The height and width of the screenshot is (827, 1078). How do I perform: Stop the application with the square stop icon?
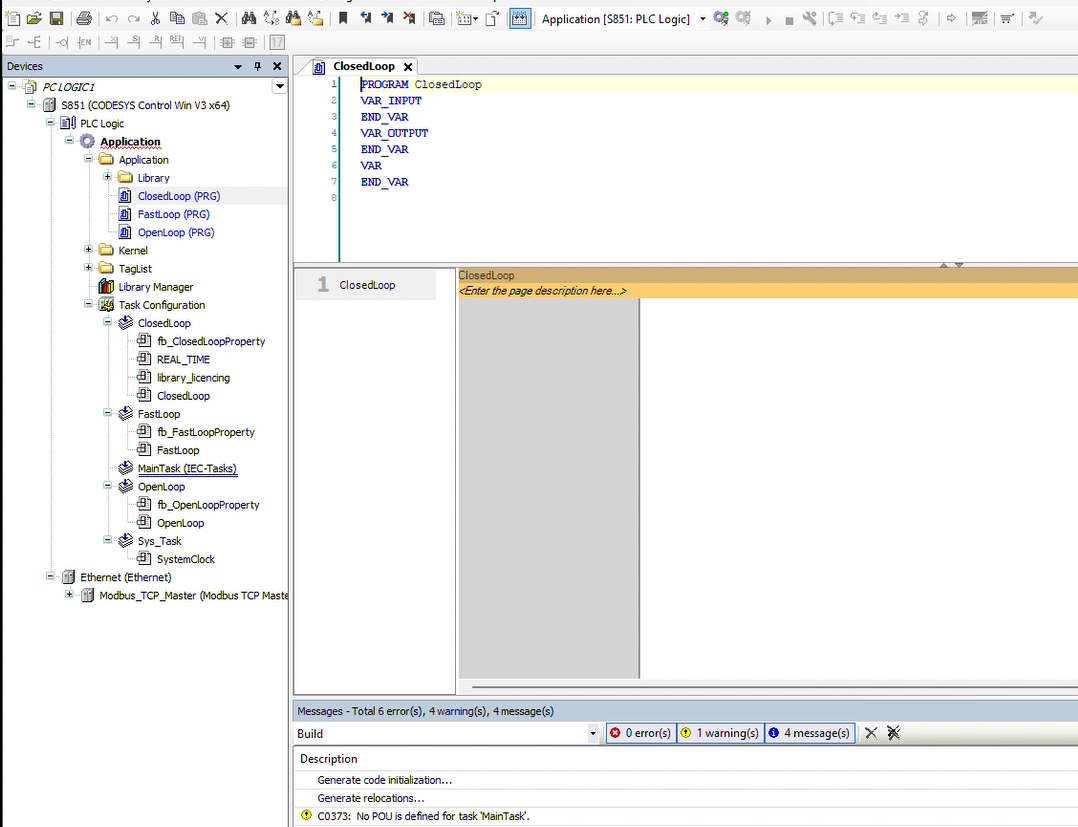click(789, 21)
